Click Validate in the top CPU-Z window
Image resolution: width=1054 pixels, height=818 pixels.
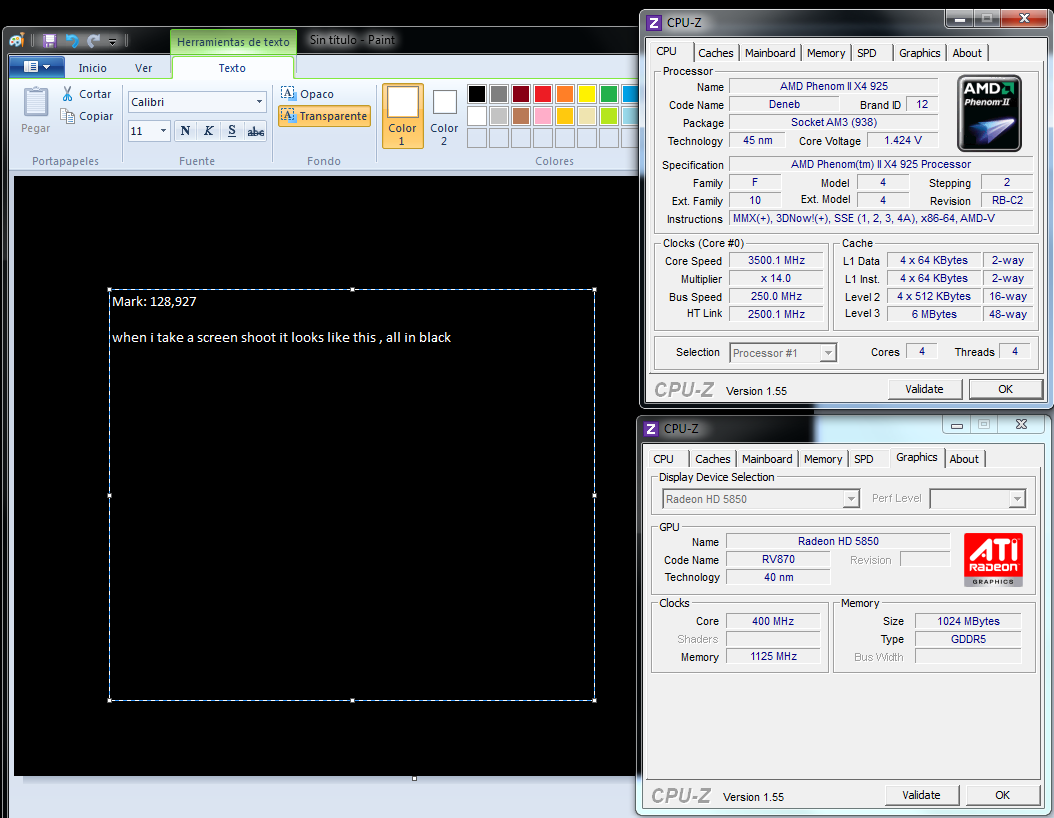[924, 389]
